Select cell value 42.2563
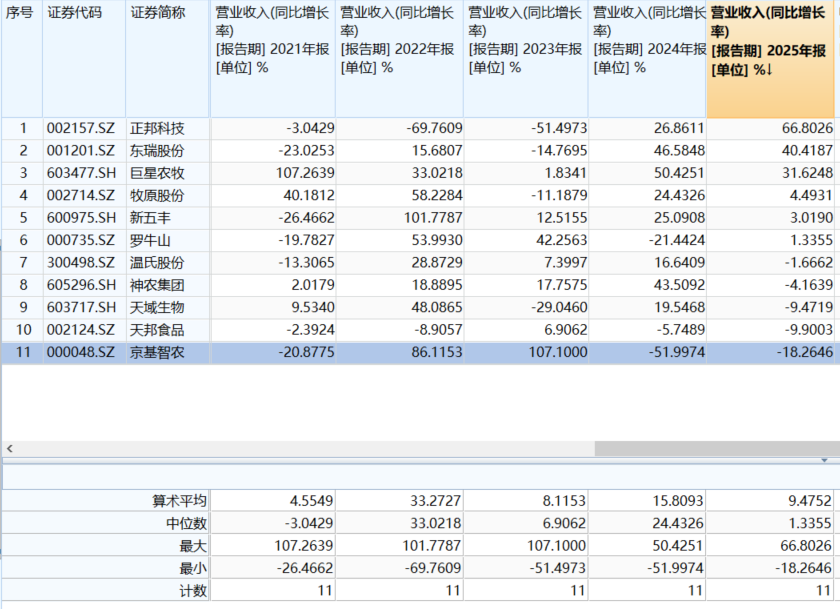This screenshot has width=840, height=609. (x=561, y=240)
